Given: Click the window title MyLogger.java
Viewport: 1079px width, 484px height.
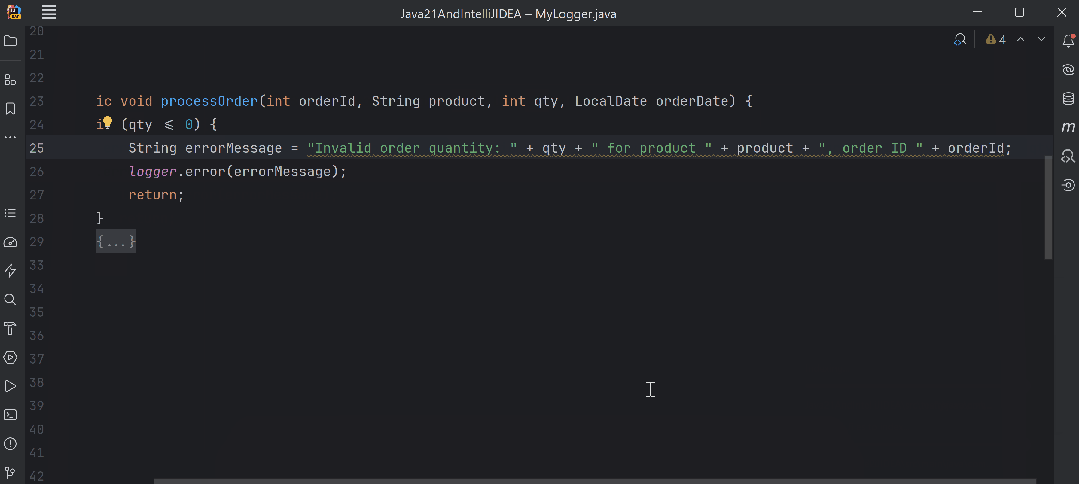Looking at the screenshot, I should (x=575, y=13).
